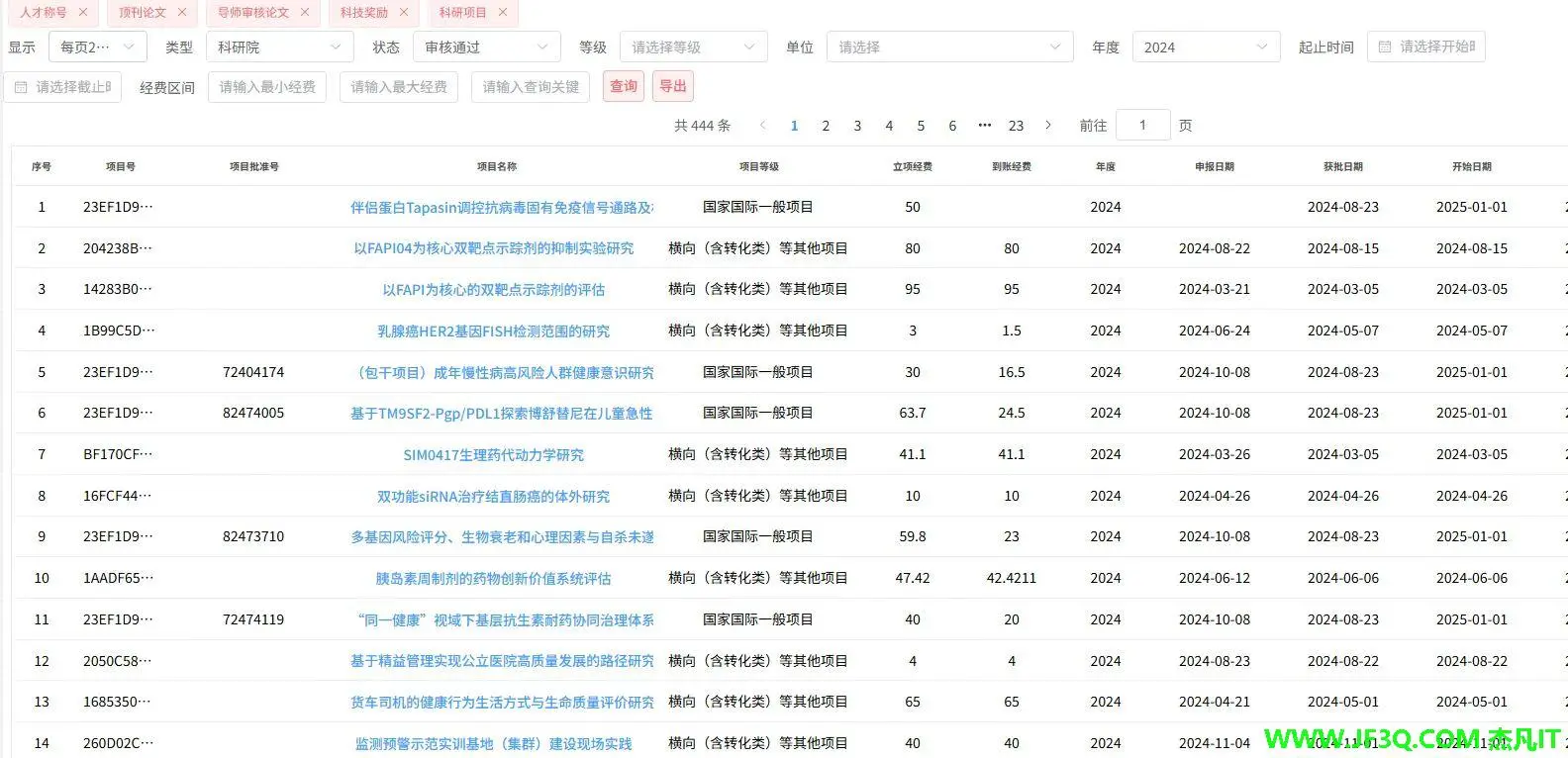Select the 科研项目 tab
This screenshot has width=1568, height=758.
(463, 12)
